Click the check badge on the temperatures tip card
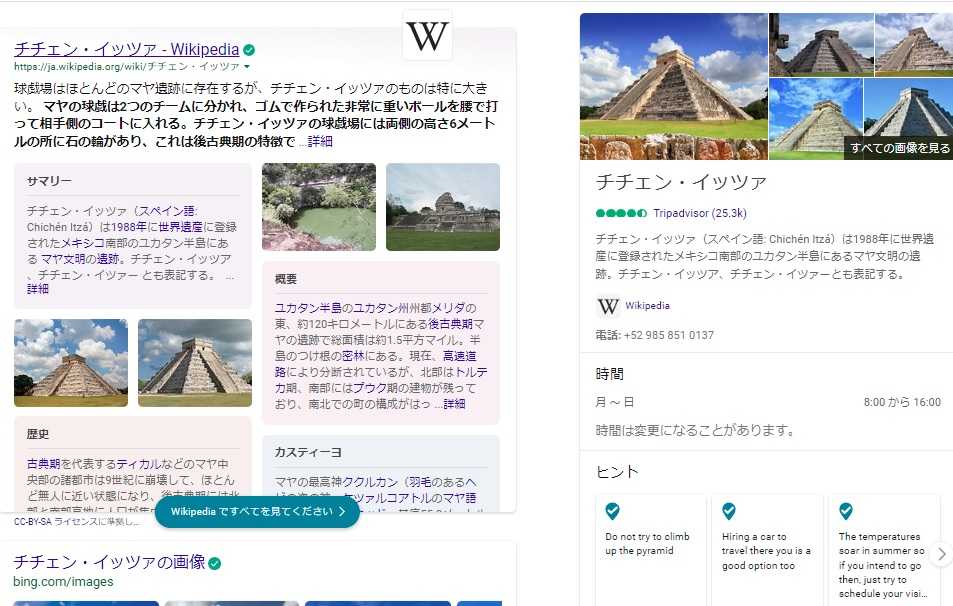The image size is (953, 606). tap(845, 511)
